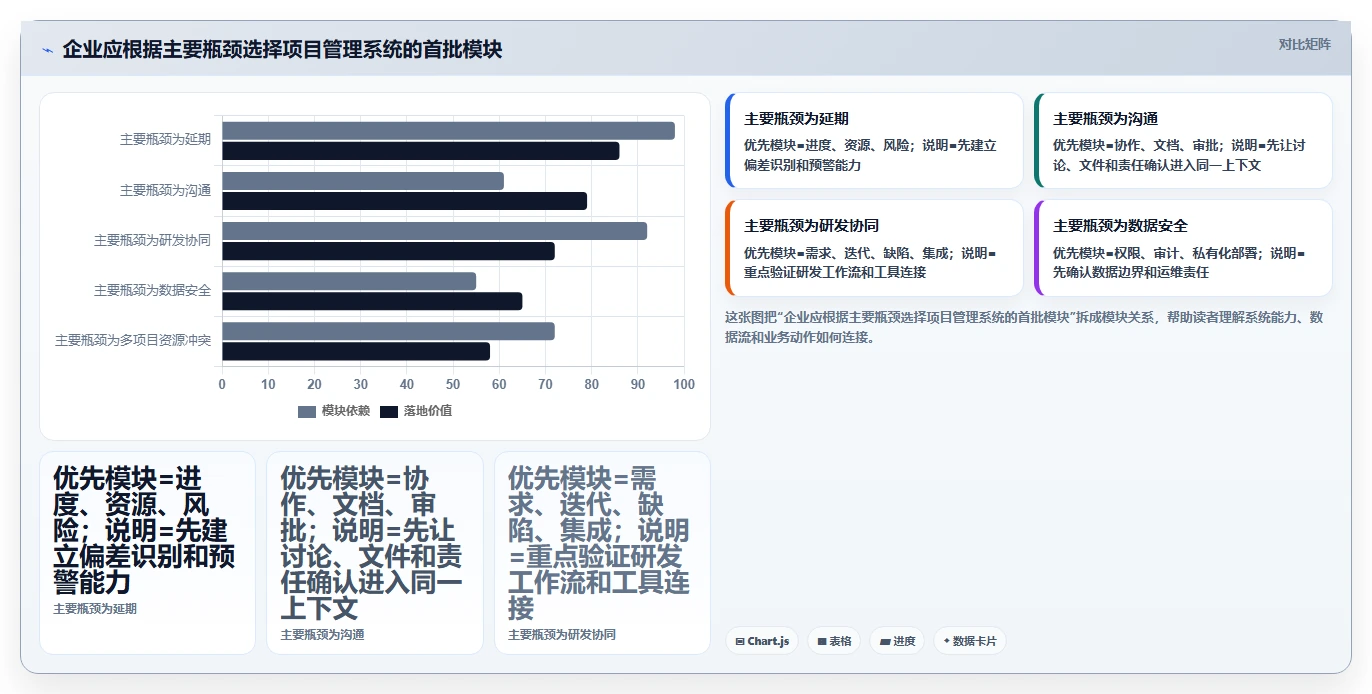Viewport: 1372px width, 694px height.
Task: Click the 主要瓶颈为数据安全 chart axis label
Action: 152,290
